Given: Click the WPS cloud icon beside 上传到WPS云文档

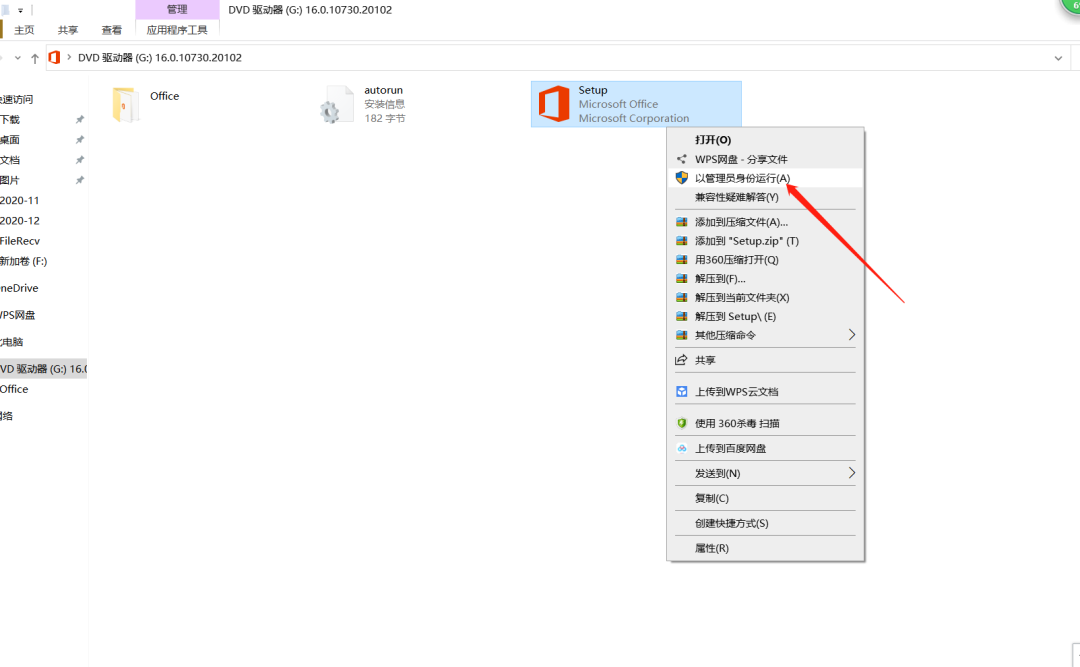Looking at the screenshot, I should 682,391.
